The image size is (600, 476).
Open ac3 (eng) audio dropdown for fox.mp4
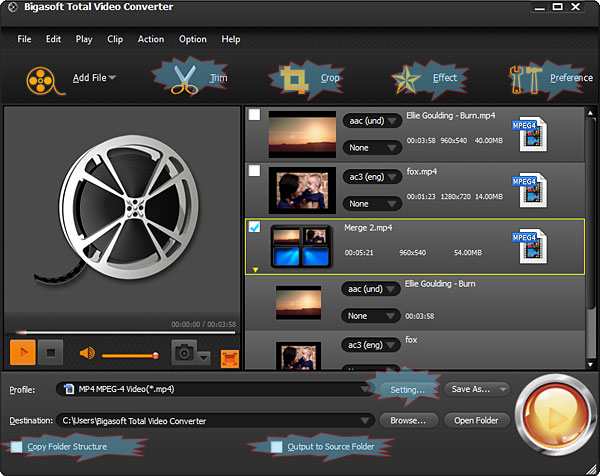coord(372,177)
